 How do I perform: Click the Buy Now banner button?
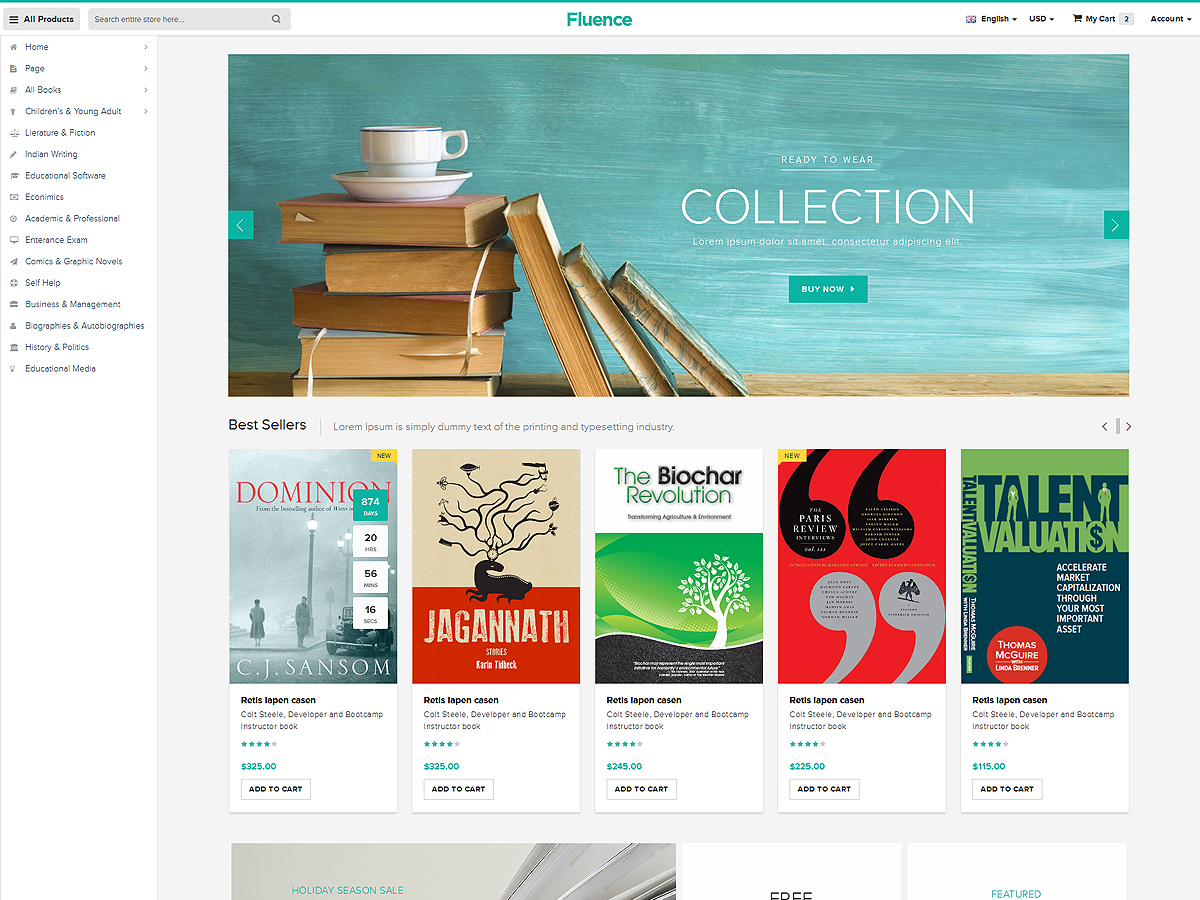point(828,289)
